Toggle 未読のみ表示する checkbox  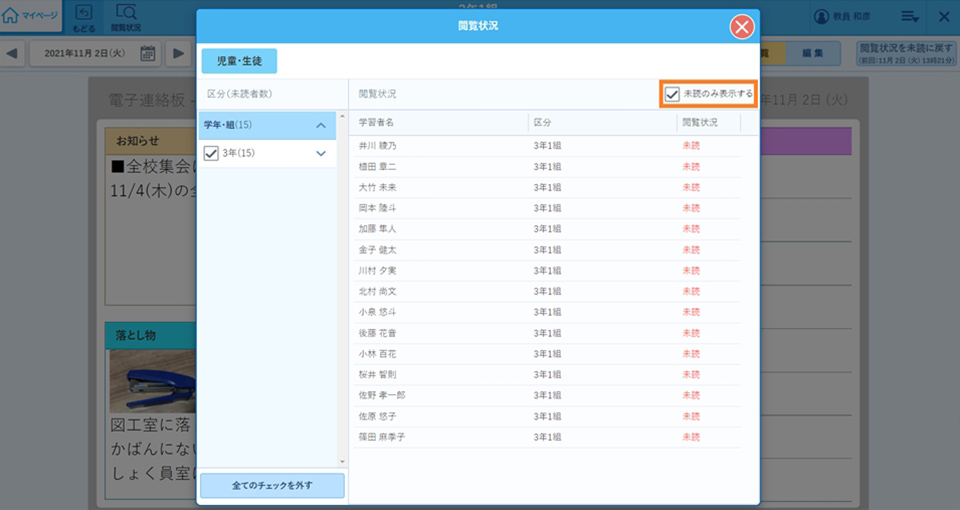pyautogui.click(x=673, y=94)
